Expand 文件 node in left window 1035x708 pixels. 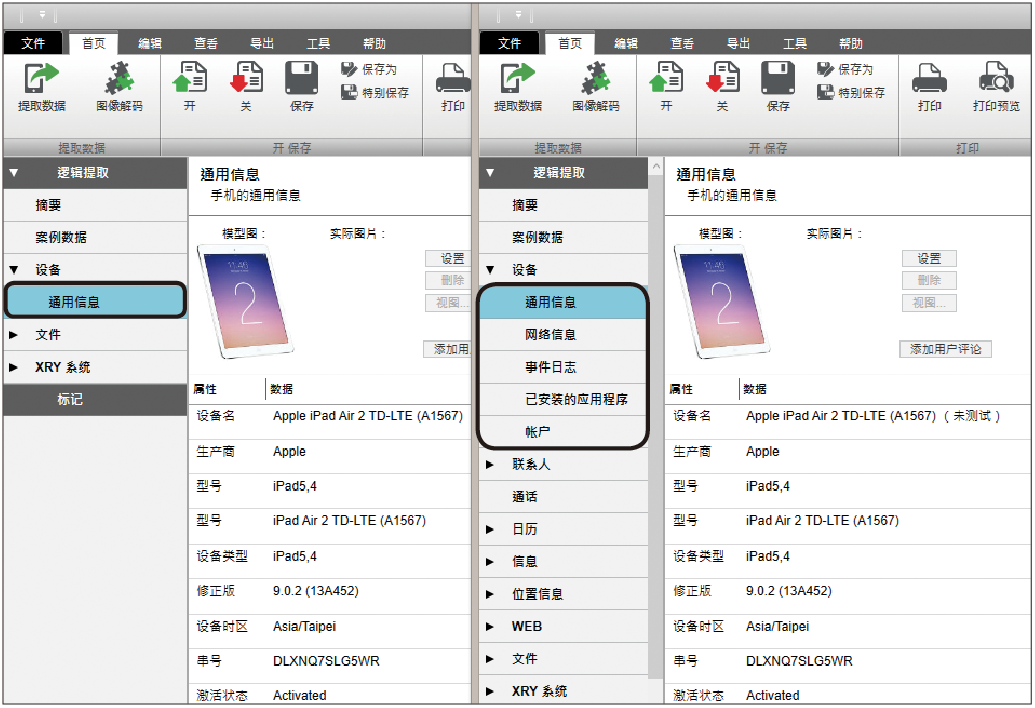pyautogui.click(x=14, y=335)
